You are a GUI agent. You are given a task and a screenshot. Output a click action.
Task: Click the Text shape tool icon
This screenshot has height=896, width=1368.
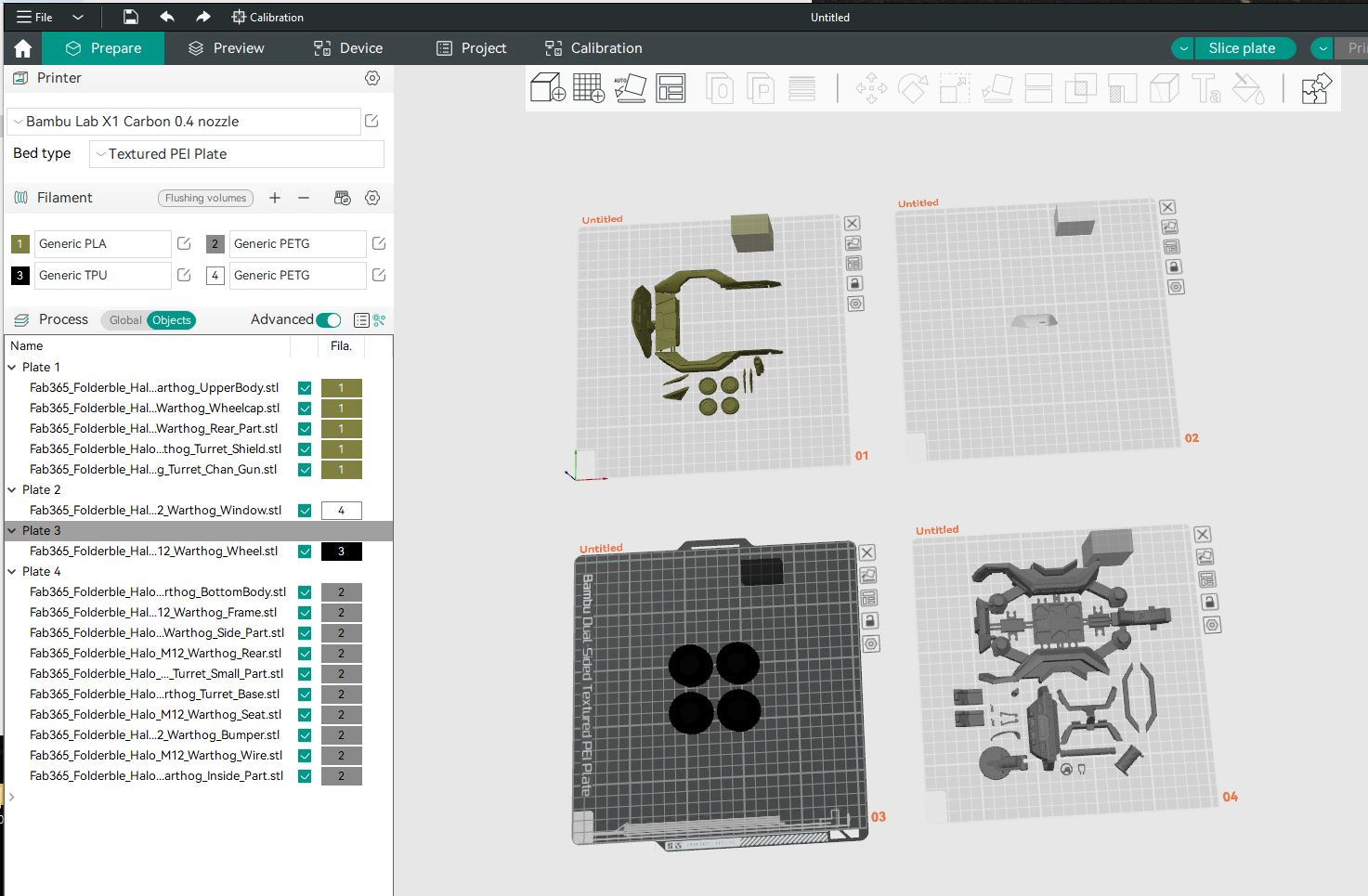click(1205, 89)
